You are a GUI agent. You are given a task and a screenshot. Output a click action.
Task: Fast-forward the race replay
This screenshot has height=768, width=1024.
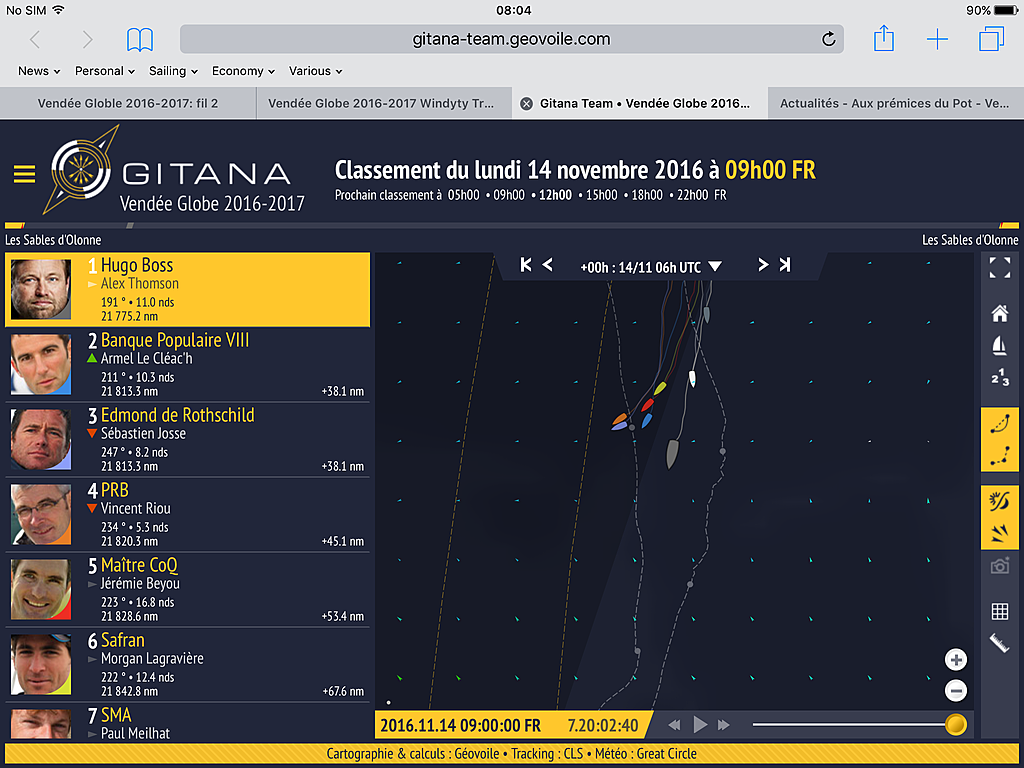point(724,725)
